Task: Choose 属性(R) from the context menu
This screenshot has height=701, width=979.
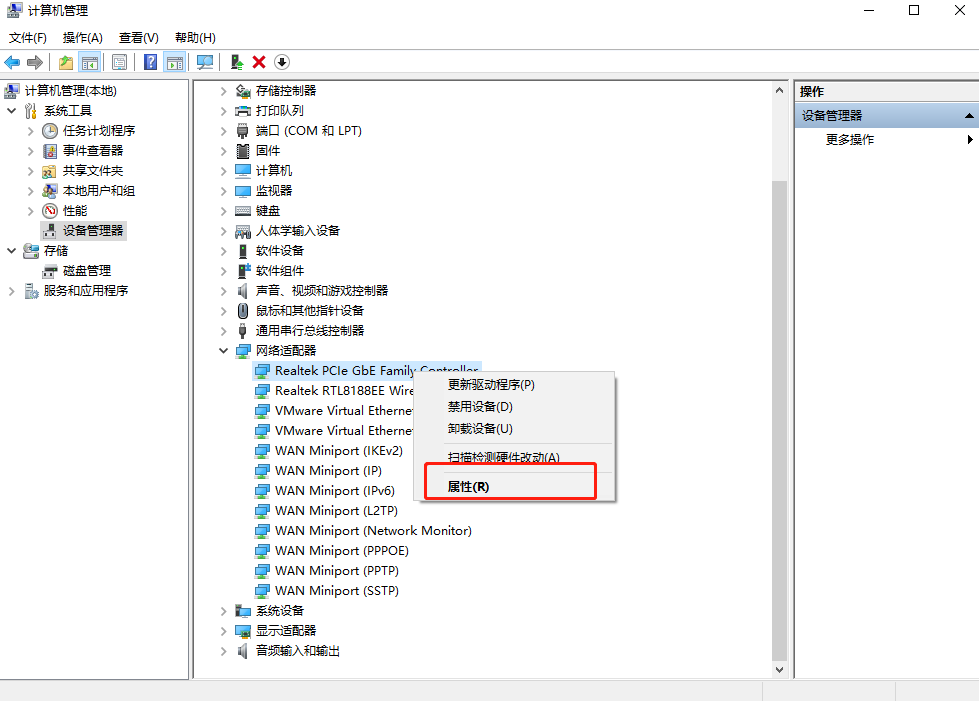Action: click(x=468, y=487)
